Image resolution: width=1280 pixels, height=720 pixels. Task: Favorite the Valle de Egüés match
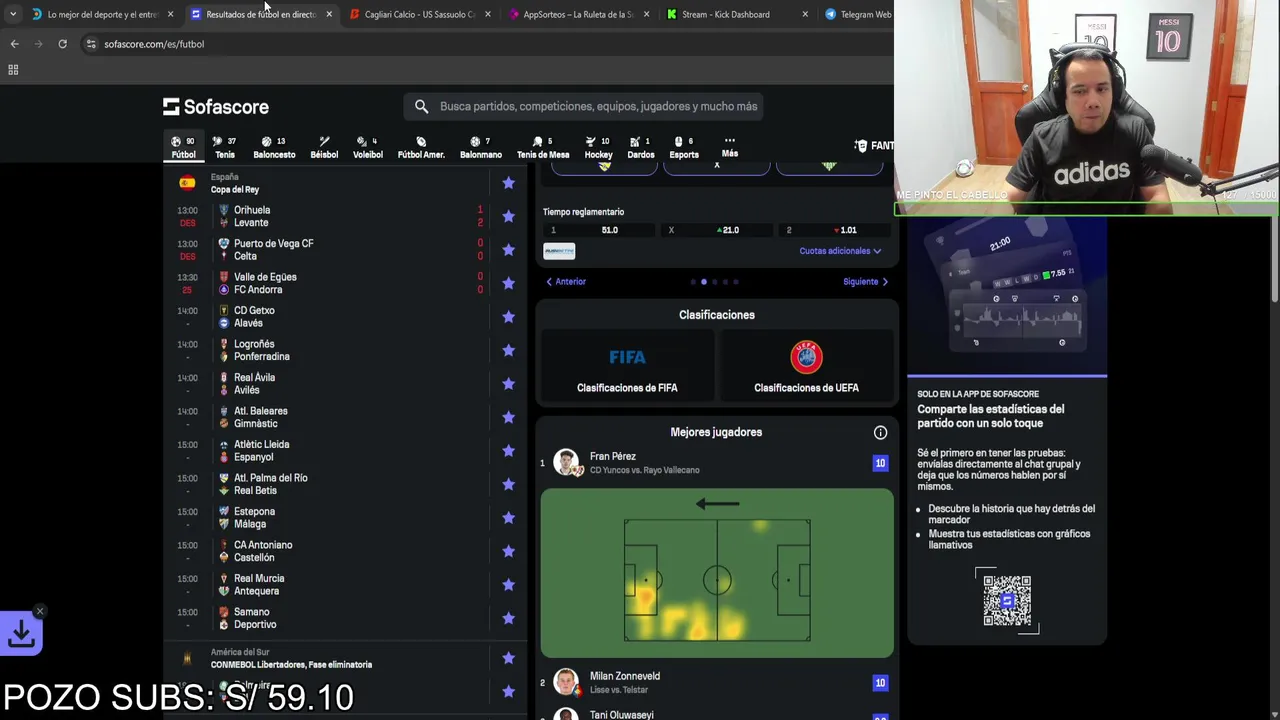tap(508, 283)
